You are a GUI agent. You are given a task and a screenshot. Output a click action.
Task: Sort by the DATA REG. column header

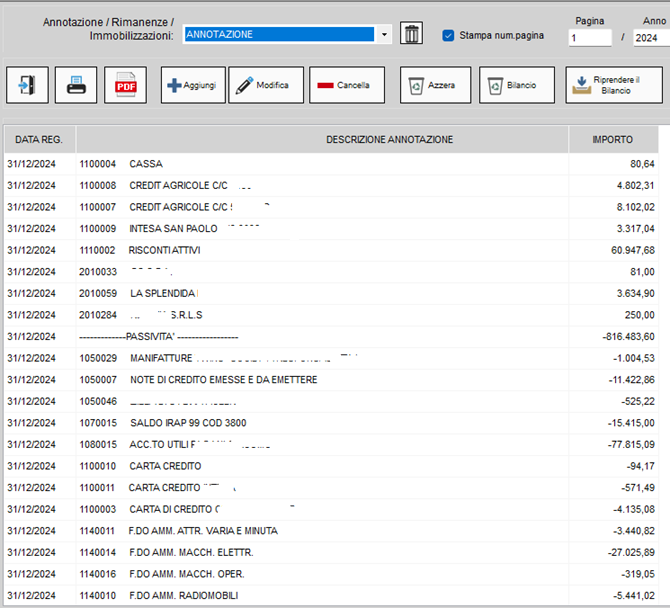point(39,139)
